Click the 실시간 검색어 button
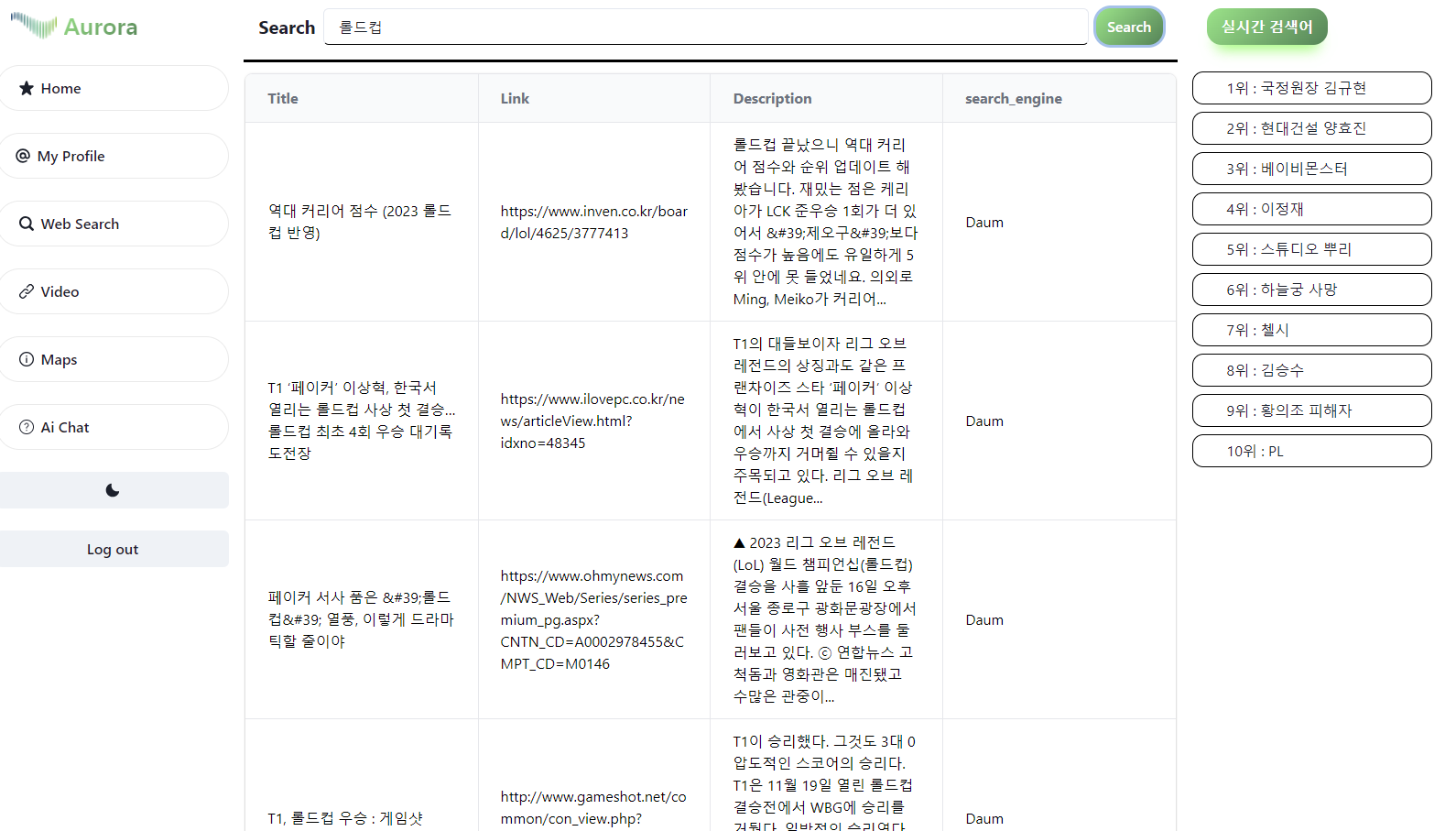Image resolution: width=1456 pixels, height=831 pixels. pyautogui.click(x=1266, y=27)
